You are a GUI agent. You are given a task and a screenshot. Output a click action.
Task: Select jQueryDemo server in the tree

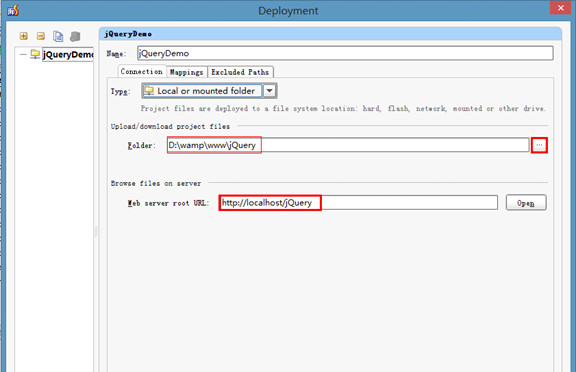click(x=68, y=54)
